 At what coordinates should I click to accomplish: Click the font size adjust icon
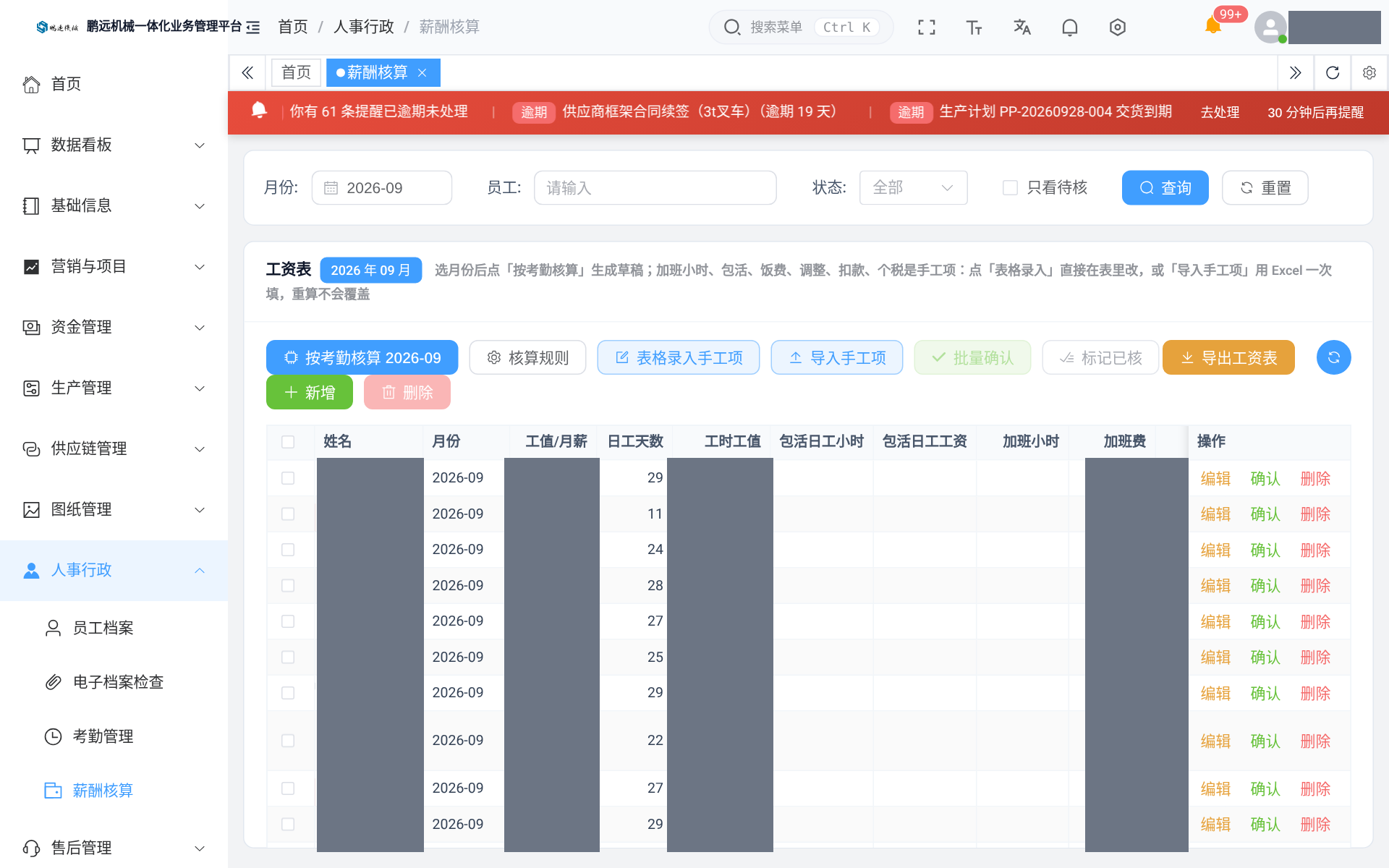[974, 27]
